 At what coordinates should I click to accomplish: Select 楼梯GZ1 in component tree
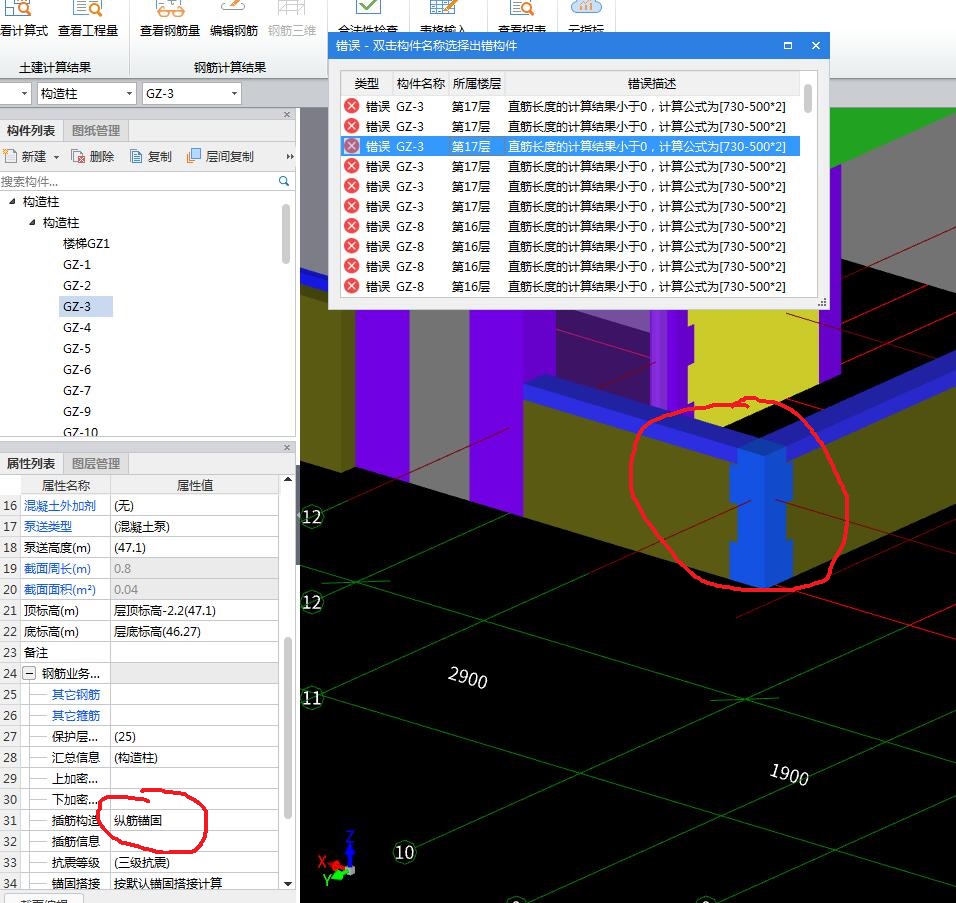(x=86, y=244)
